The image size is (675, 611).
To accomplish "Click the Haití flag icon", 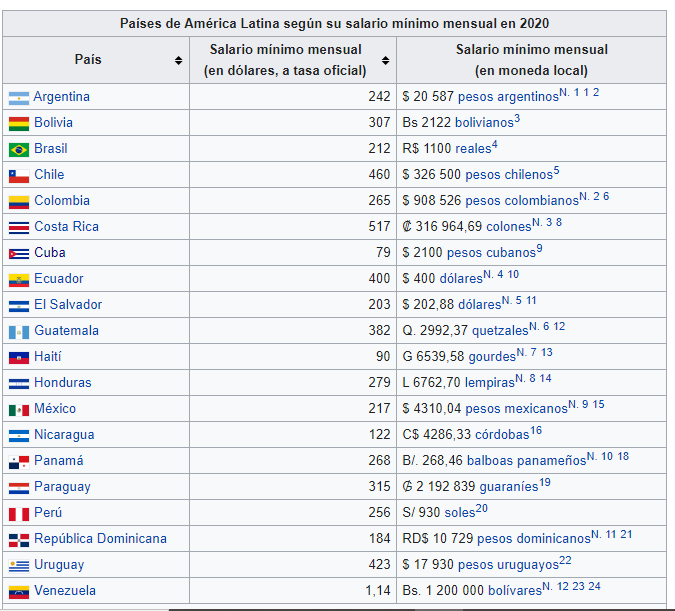I will [x=19, y=358].
